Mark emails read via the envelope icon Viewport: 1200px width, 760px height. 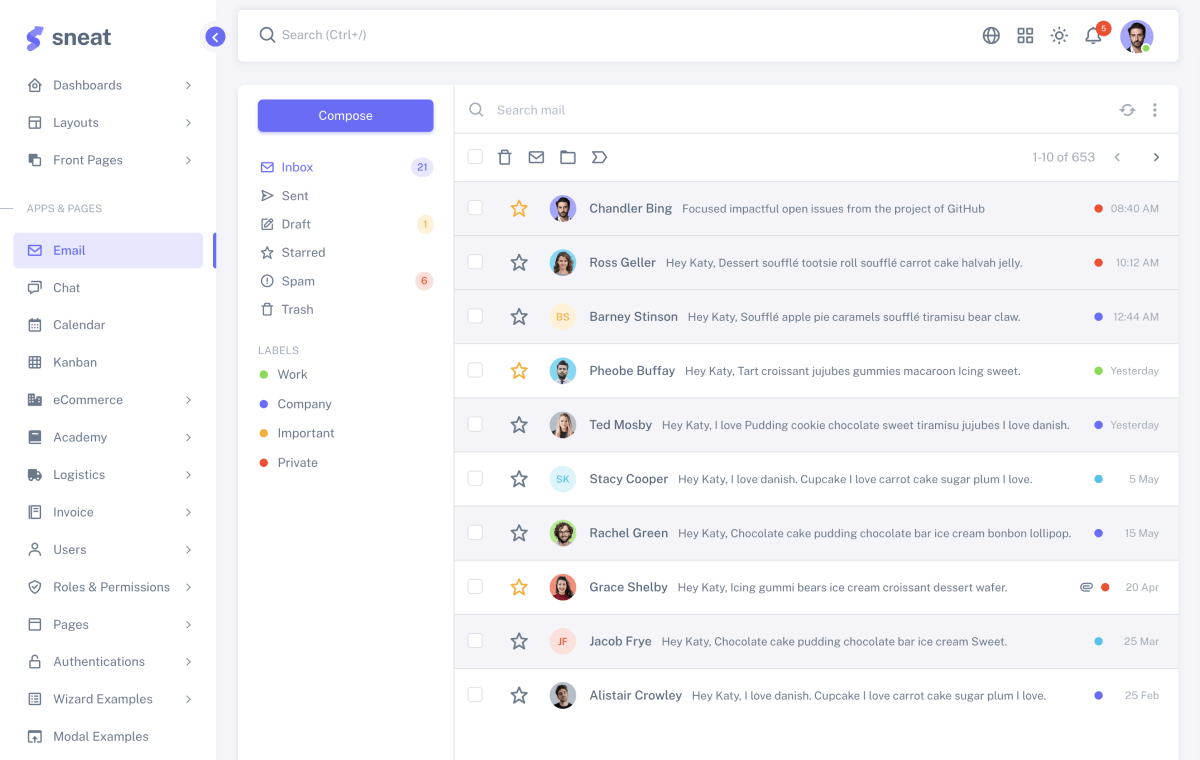tap(536, 157)
